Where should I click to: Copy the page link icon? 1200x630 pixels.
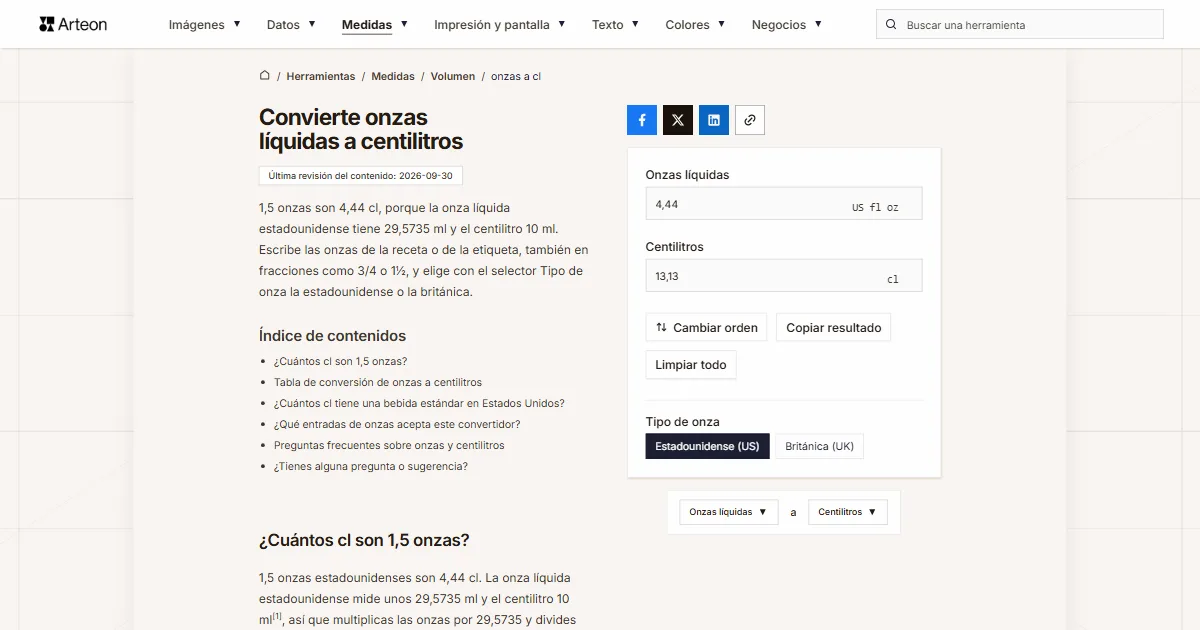pyautogui.click(x=750, y=120)
